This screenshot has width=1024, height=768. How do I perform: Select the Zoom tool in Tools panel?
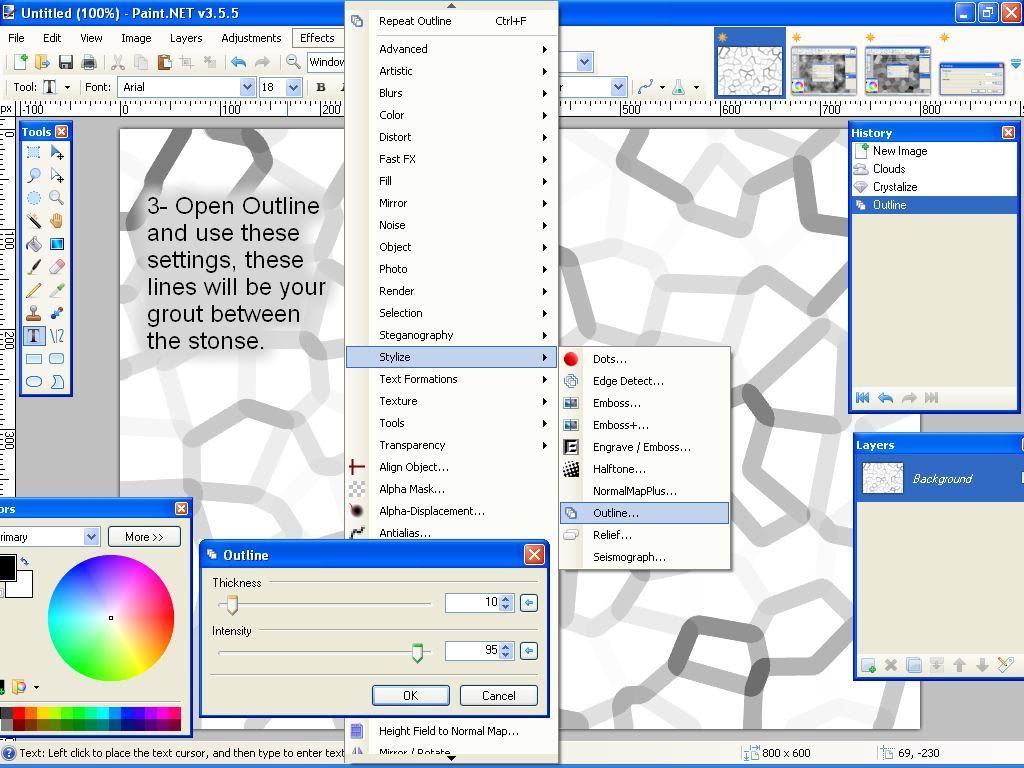(x=57, y=199)
